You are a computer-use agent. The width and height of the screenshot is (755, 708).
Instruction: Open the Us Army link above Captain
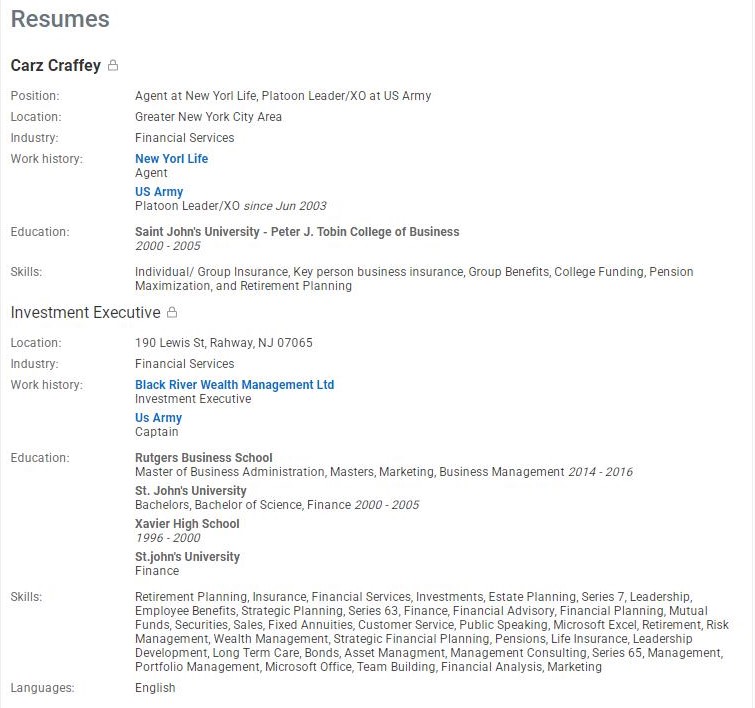coord(158,418)
